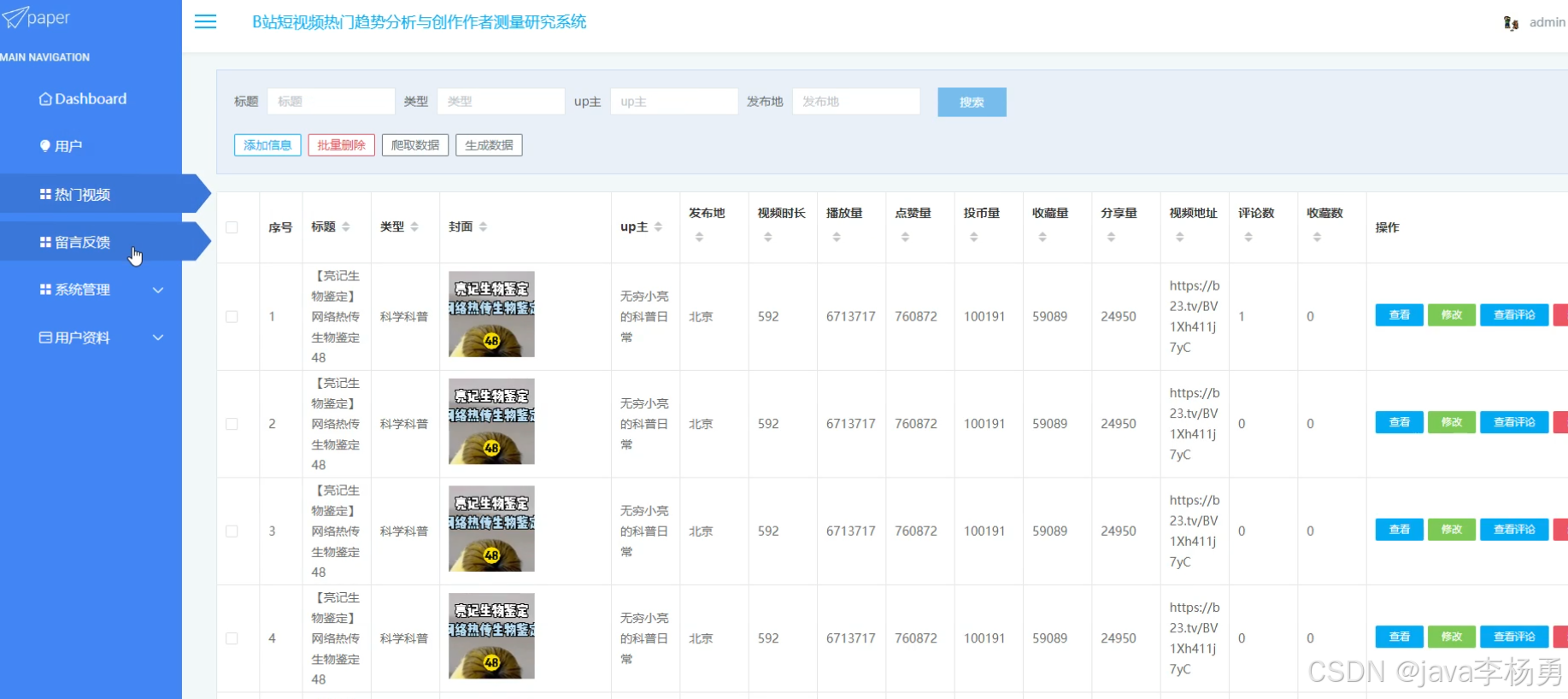Click the paper plane logo
1568x699 pixels.
click(x=15, y=17)
